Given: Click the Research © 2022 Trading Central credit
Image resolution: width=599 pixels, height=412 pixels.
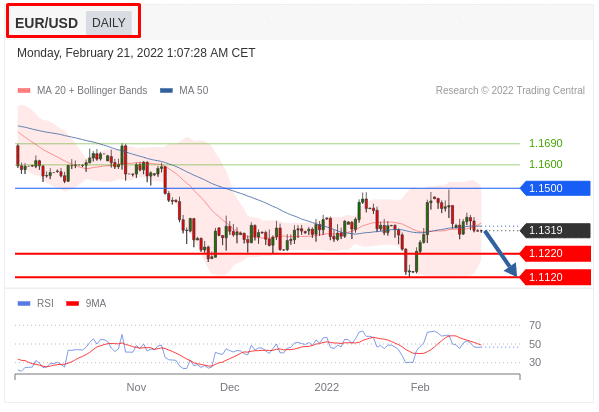Looking at the screenshot, I should 510,91.
